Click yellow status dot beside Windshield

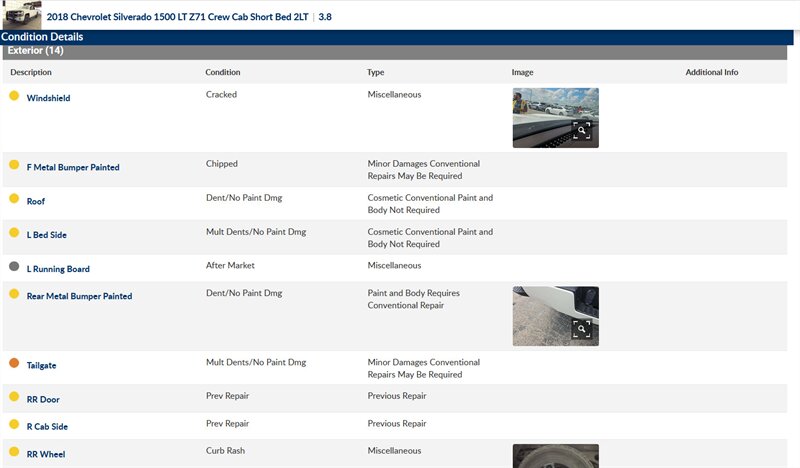tap(14, 96)
